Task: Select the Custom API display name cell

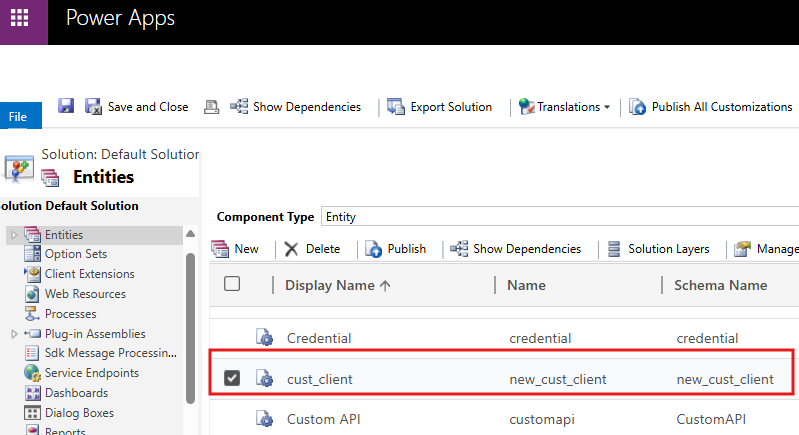Action: (324, 419)
